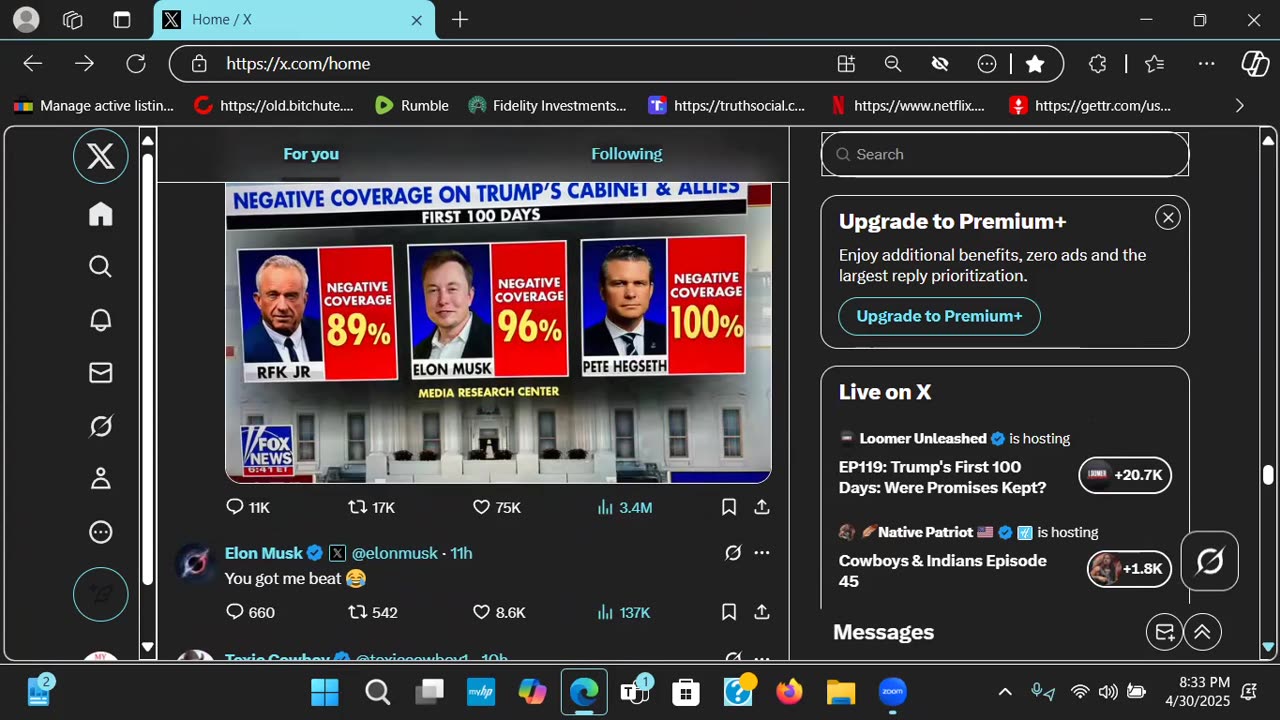
Task: Open more options on Elon Musk's post
Action: click(762, 553)
